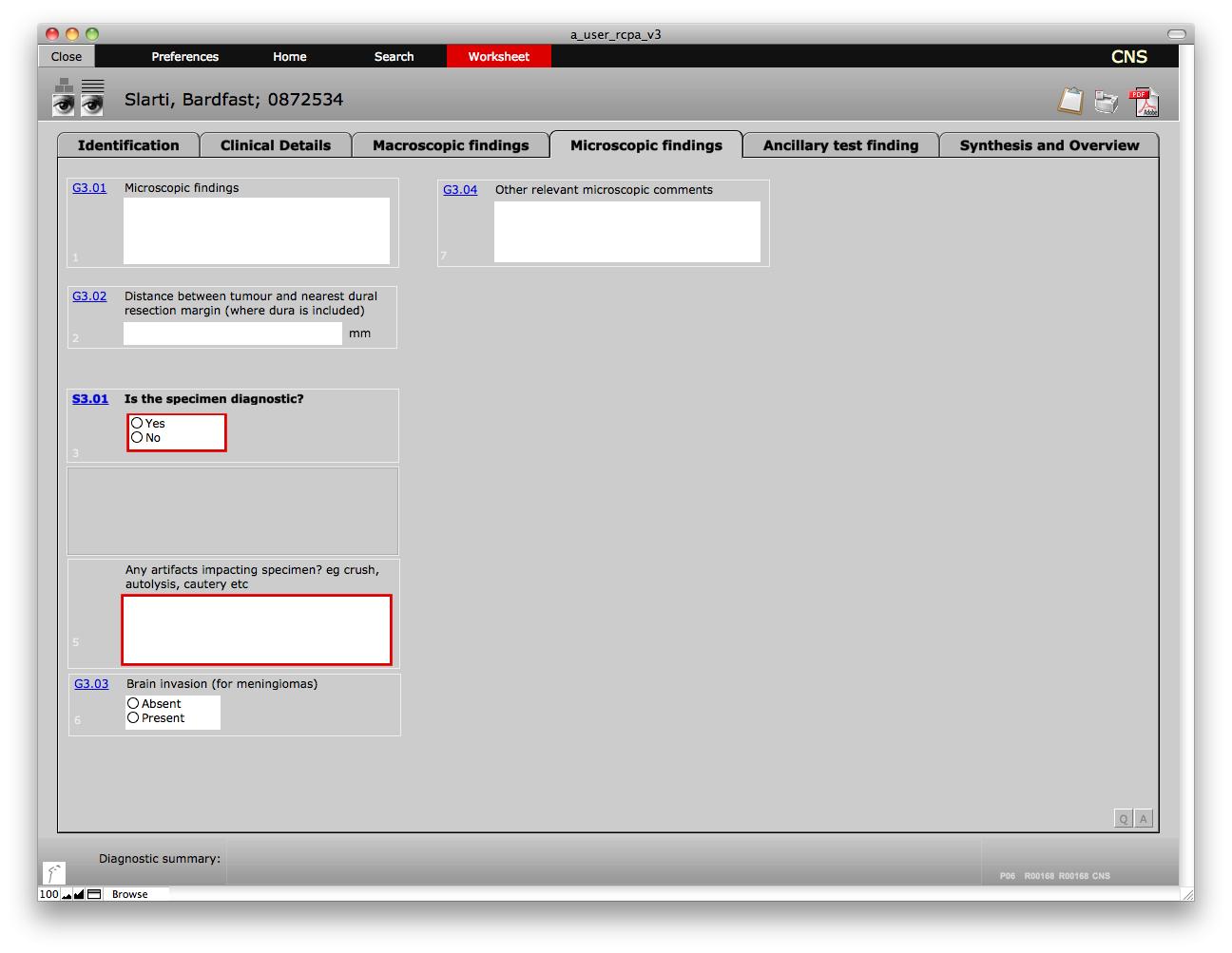The height and width of the screenshot is (953, 1232).
Task: Click the printer icon
Action: point(1107,102)
